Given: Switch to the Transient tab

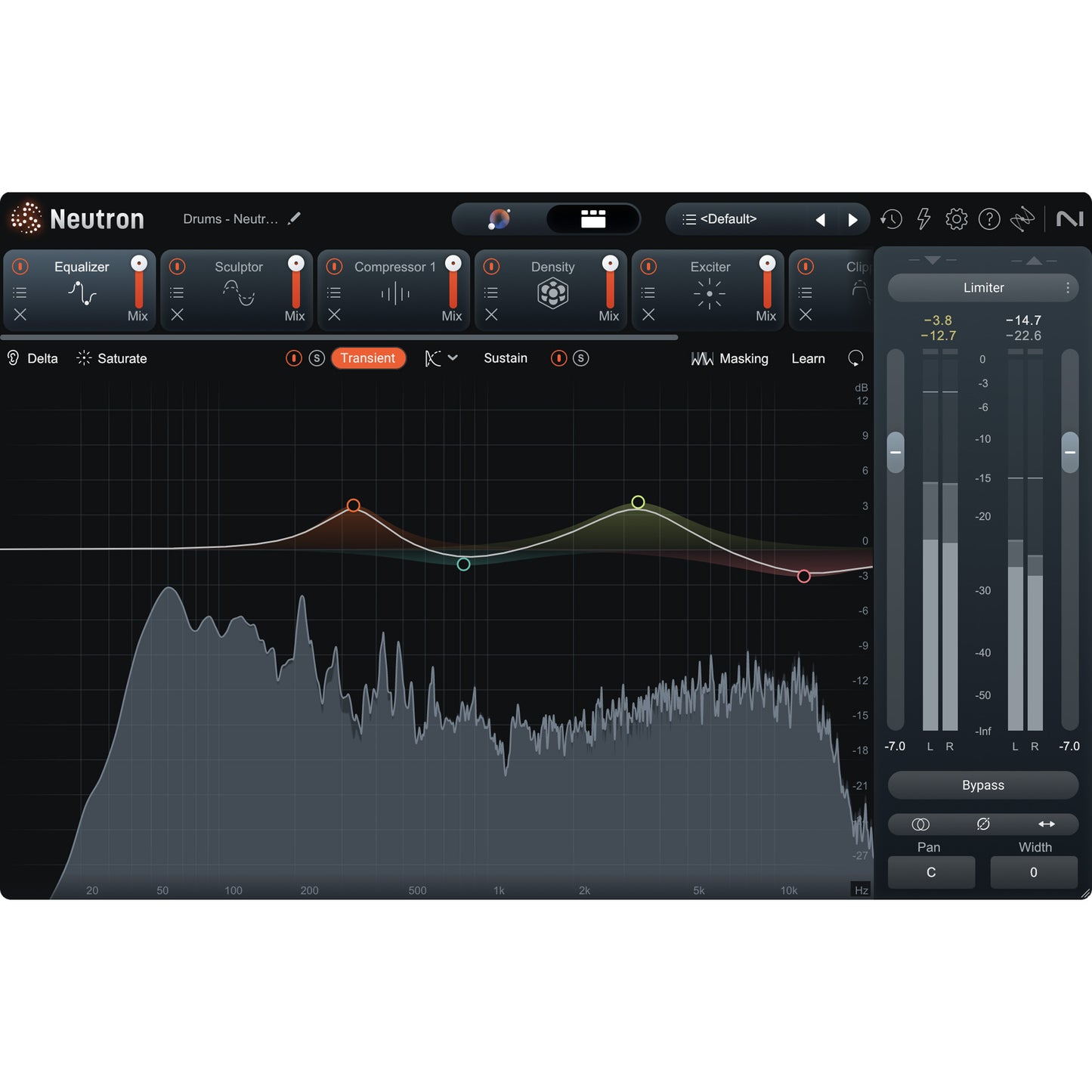Looking at the screenshot, I should click(369, 358).
